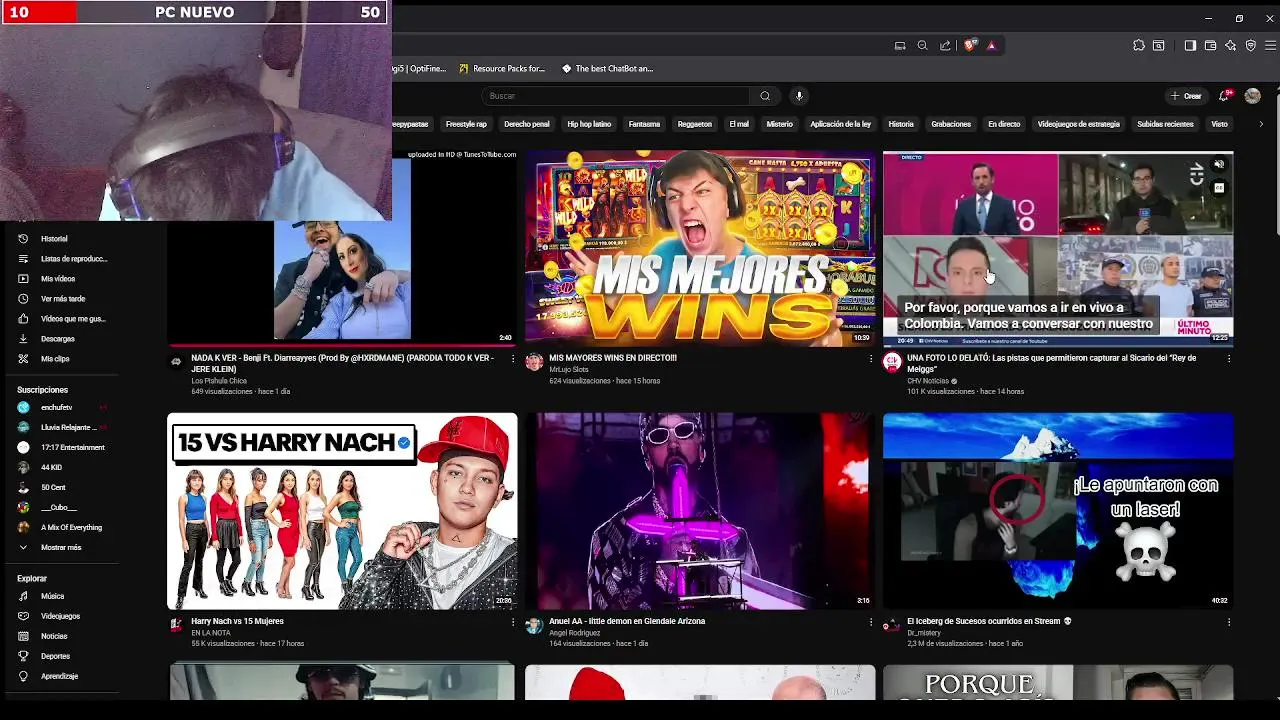
Task: Open Videos que me gustan
Action: tap(62, 319)
